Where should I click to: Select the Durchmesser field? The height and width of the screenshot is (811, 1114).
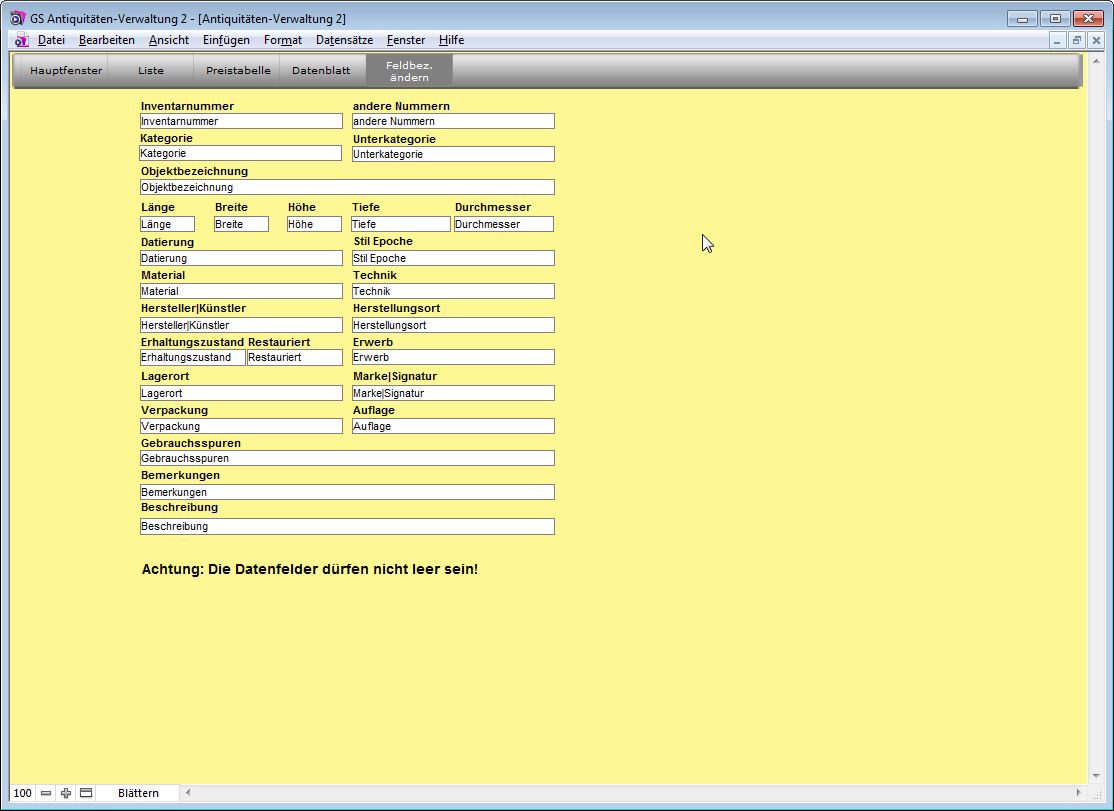(x=503, y=224)
